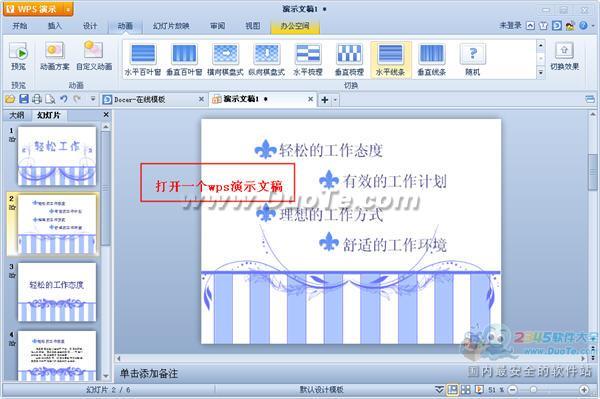Add new document tab with plus button
Screen dimensions: 600x399
click(x=325, y=100)
